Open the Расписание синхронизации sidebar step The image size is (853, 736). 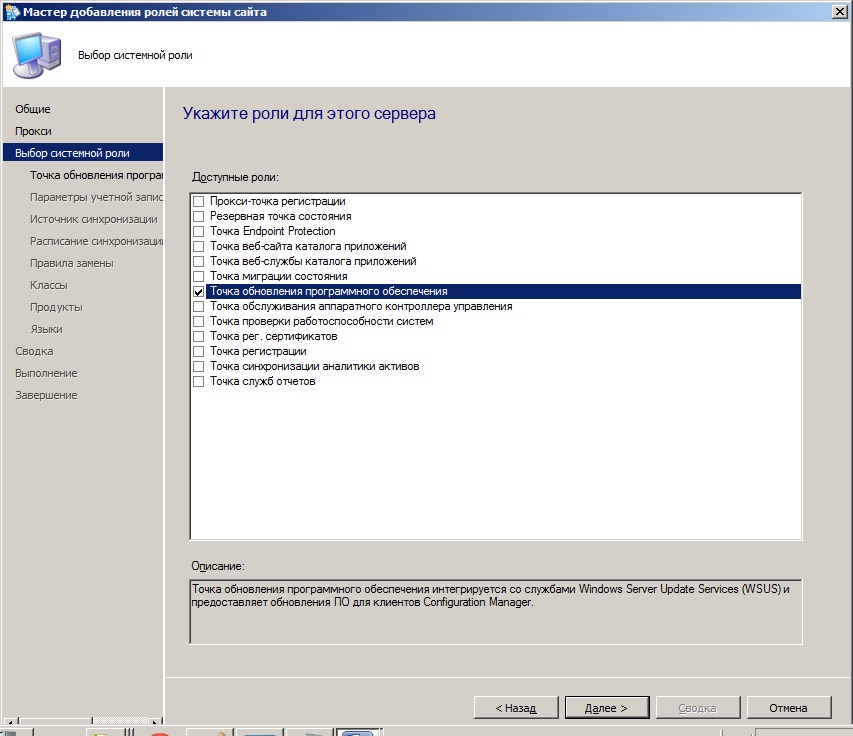tap(96, 241)
